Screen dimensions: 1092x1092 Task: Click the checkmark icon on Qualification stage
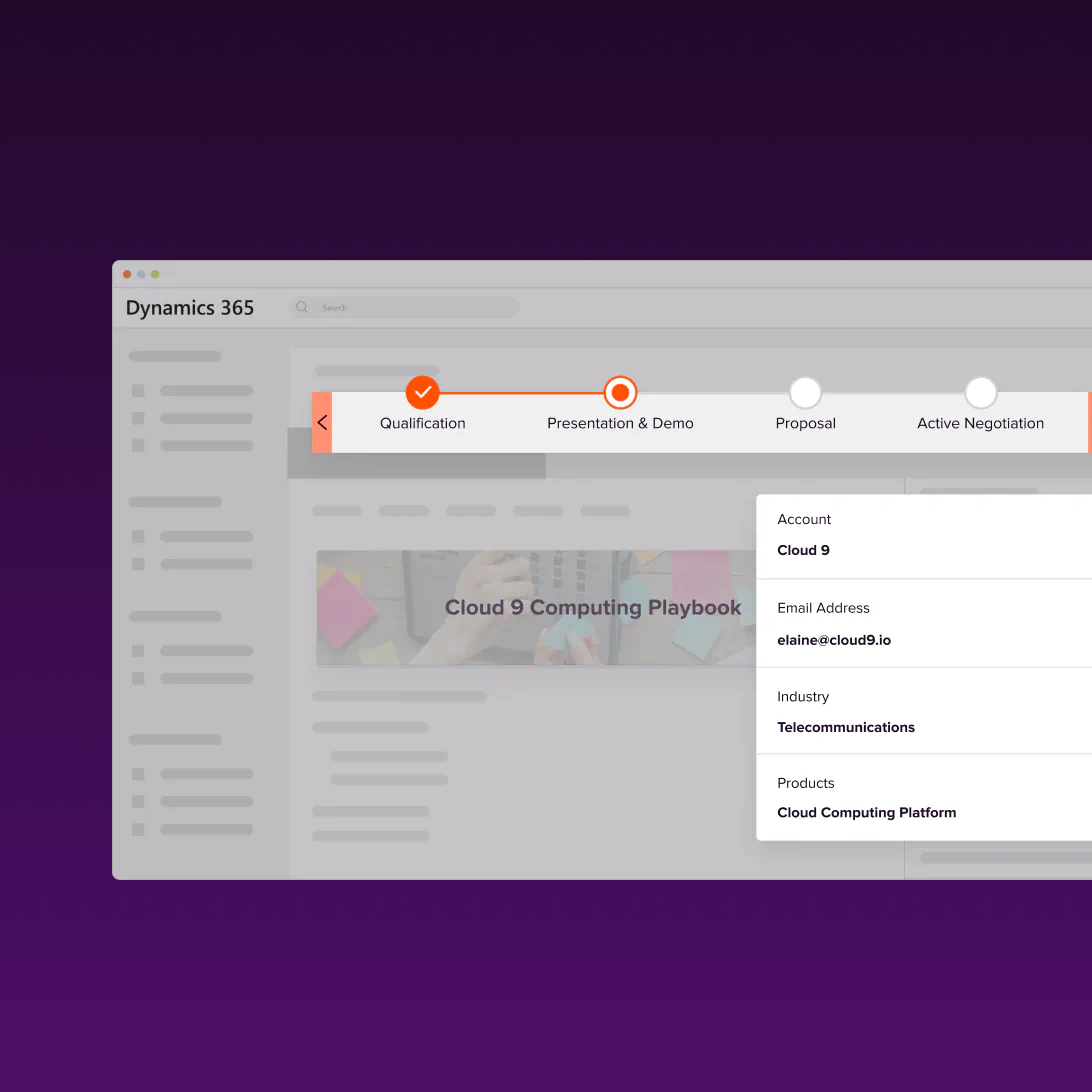pyautogui.click(x=422, y=392)
